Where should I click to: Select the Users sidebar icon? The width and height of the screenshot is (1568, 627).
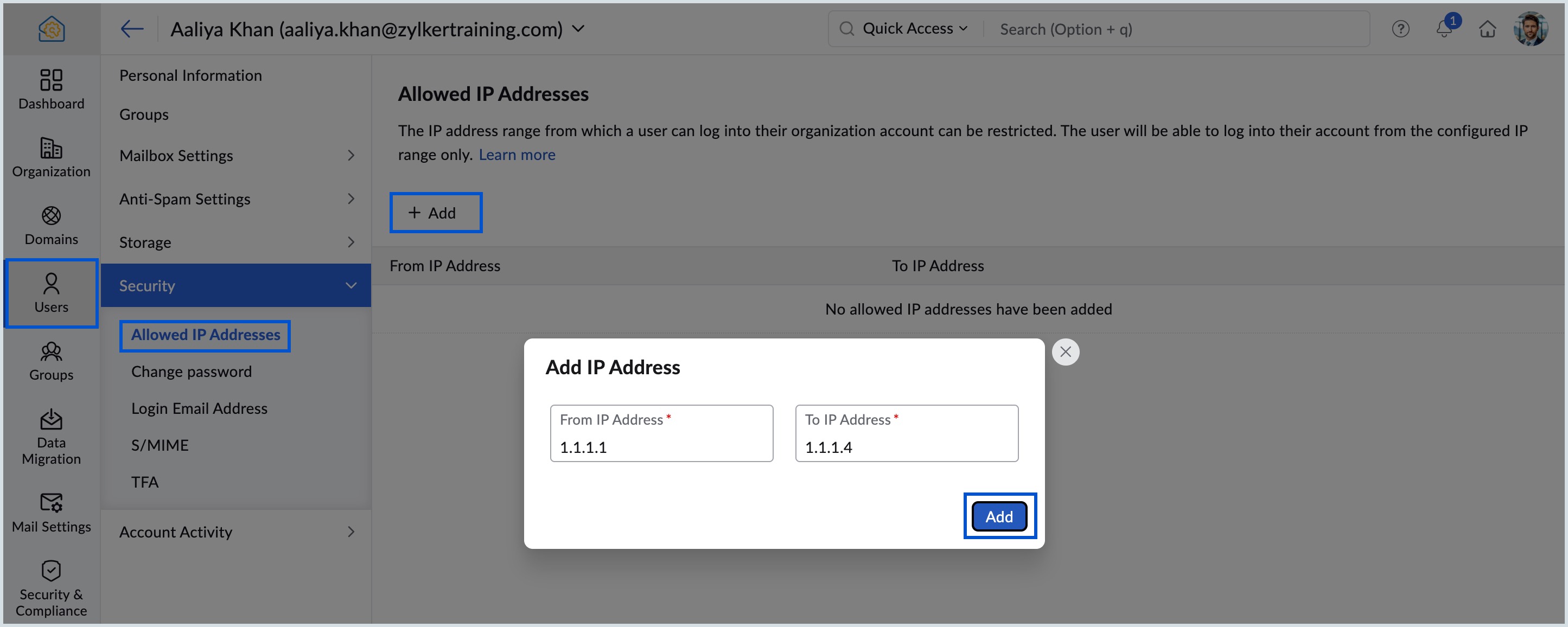pyautogui.click(x=50, y=293)
